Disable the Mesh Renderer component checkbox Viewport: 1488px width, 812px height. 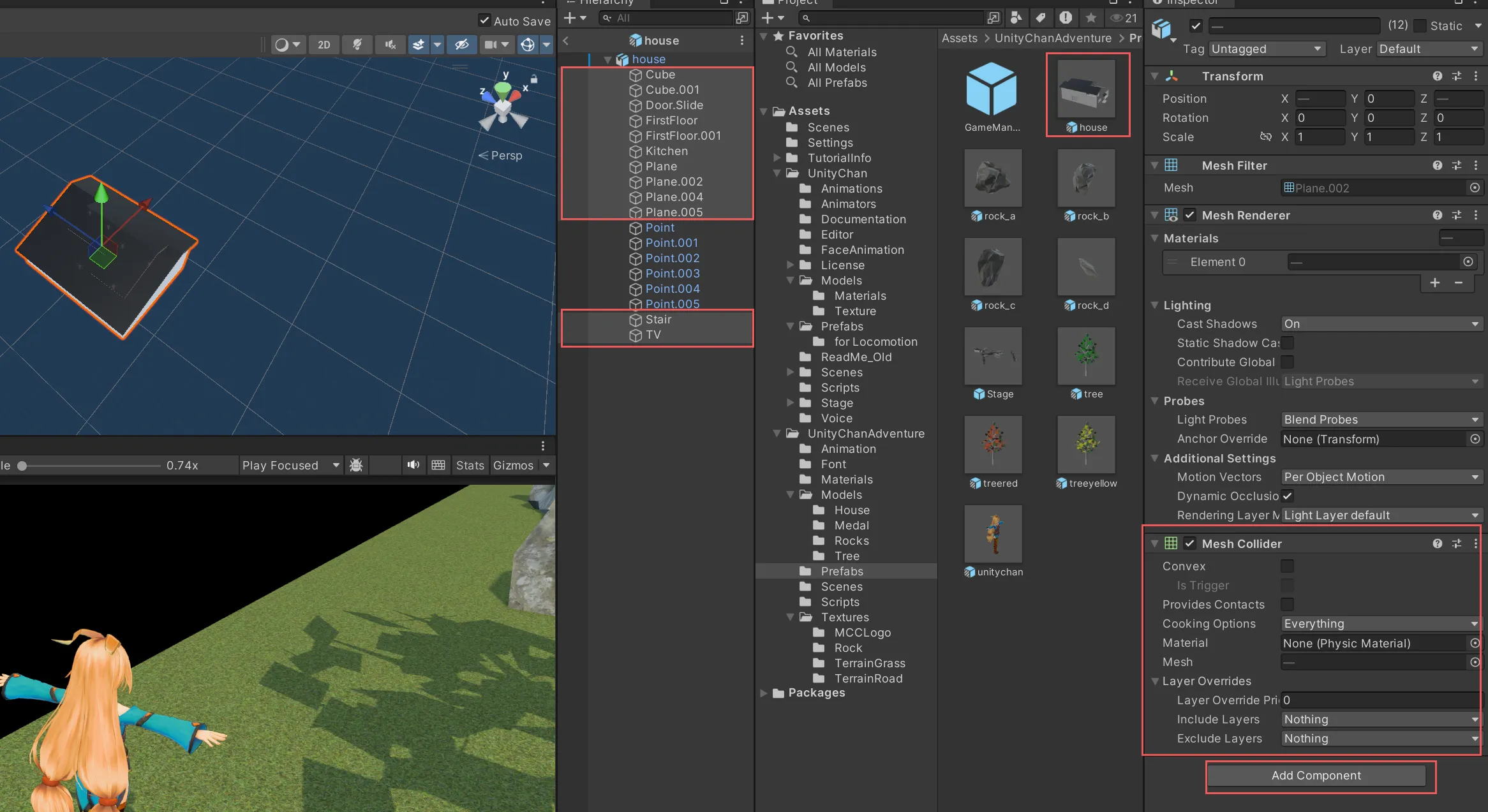[1189, 216]
